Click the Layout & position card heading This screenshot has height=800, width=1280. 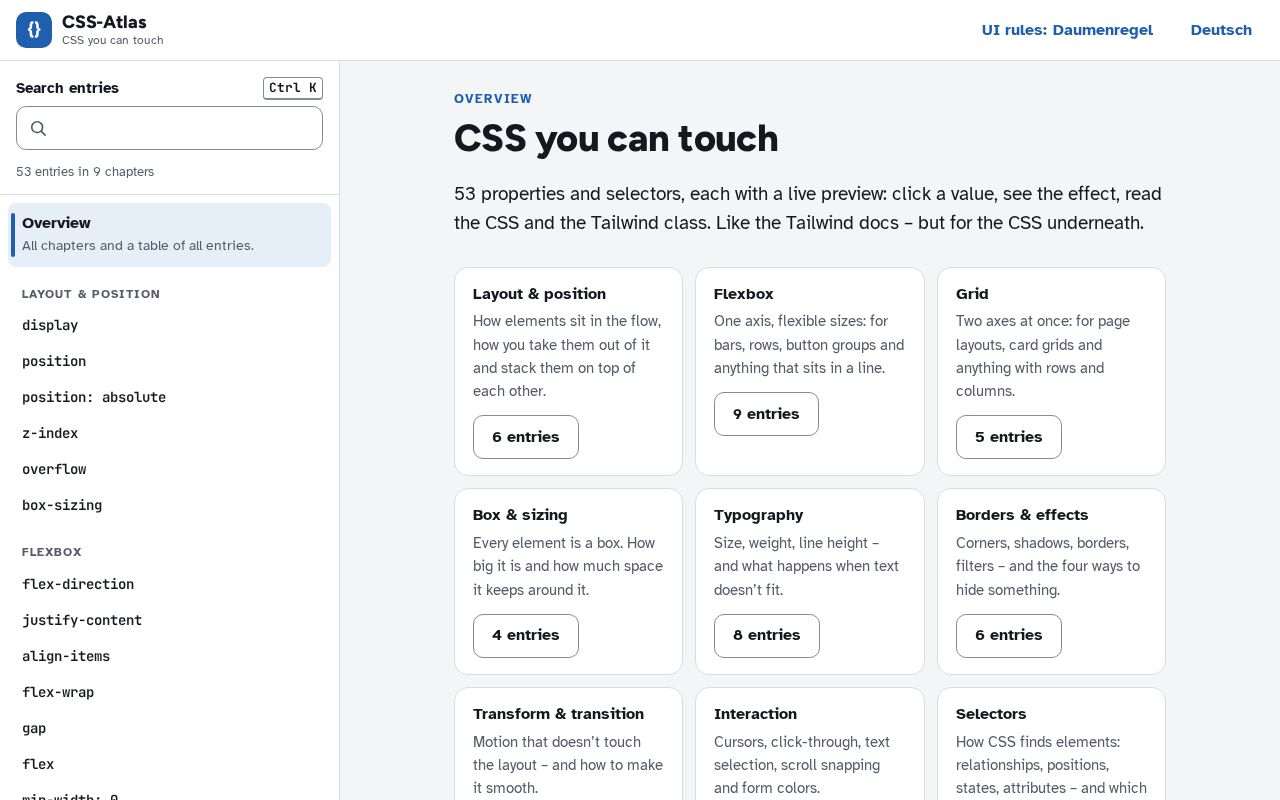pos(540,294)
